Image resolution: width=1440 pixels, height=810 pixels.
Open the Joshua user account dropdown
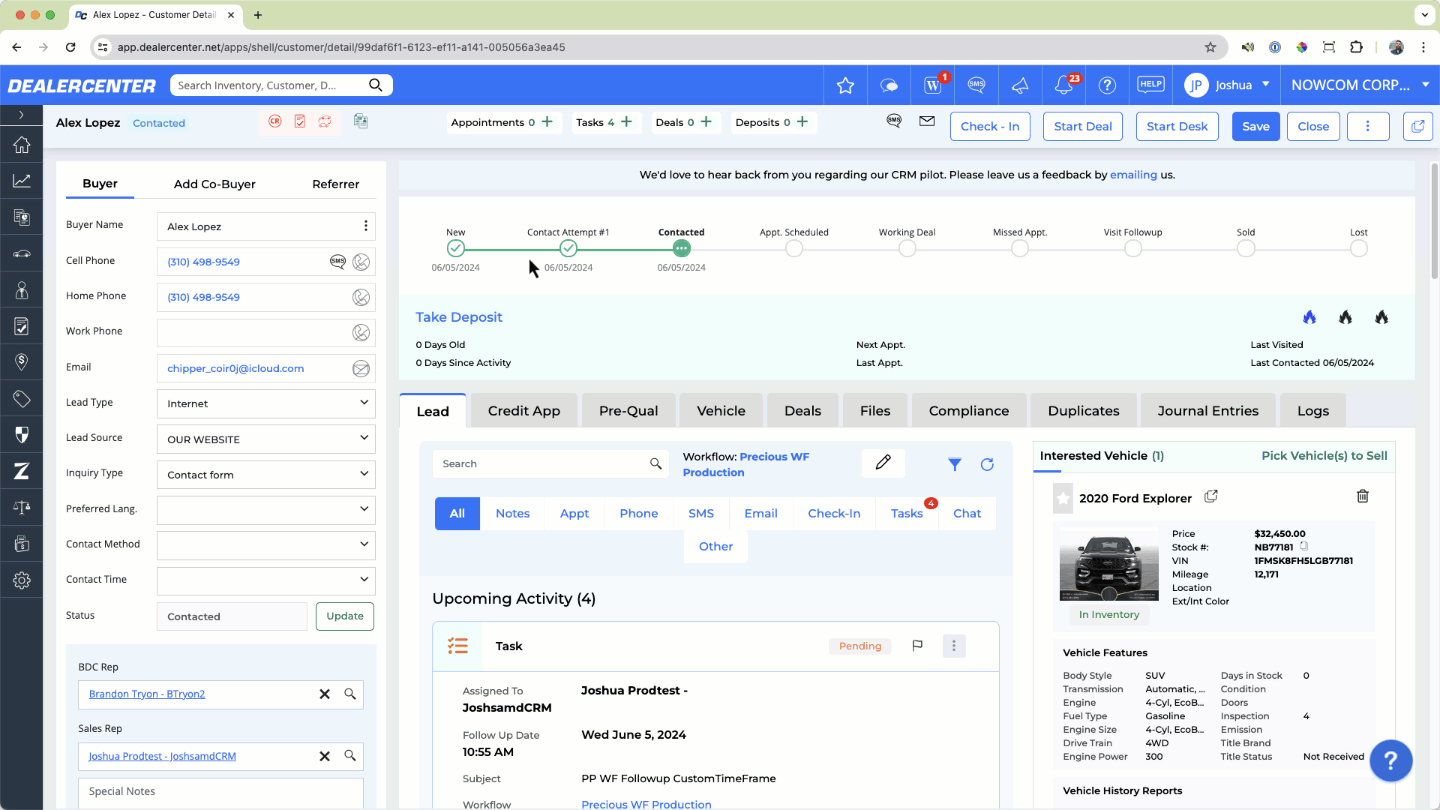point(1227,85)
